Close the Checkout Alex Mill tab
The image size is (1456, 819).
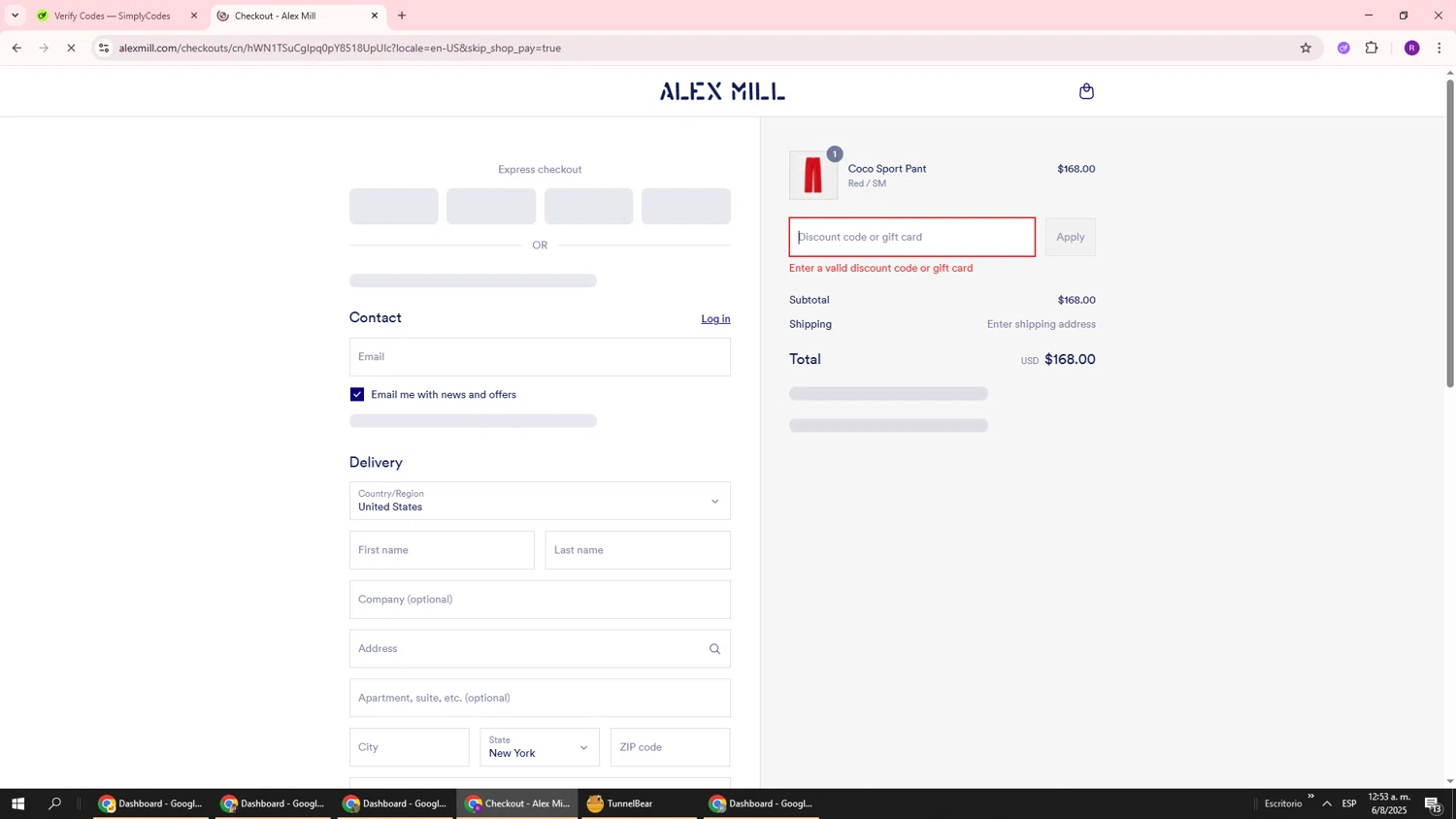(375, 16)
